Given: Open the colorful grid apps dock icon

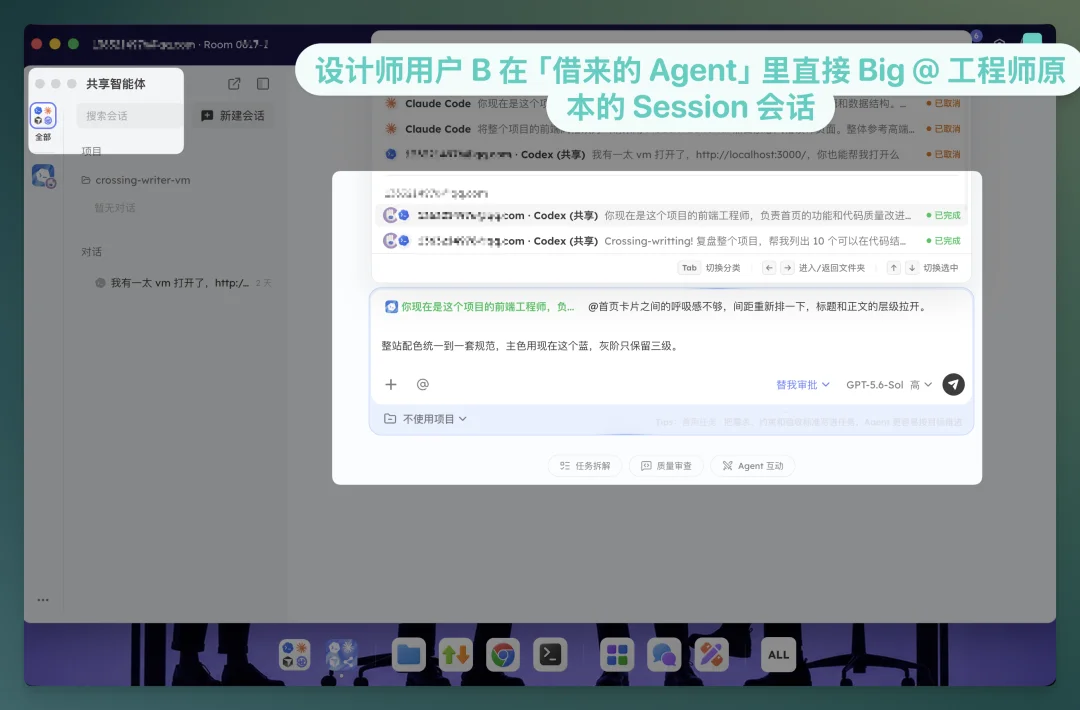Looking at the screenshot, I should (617, 654).
